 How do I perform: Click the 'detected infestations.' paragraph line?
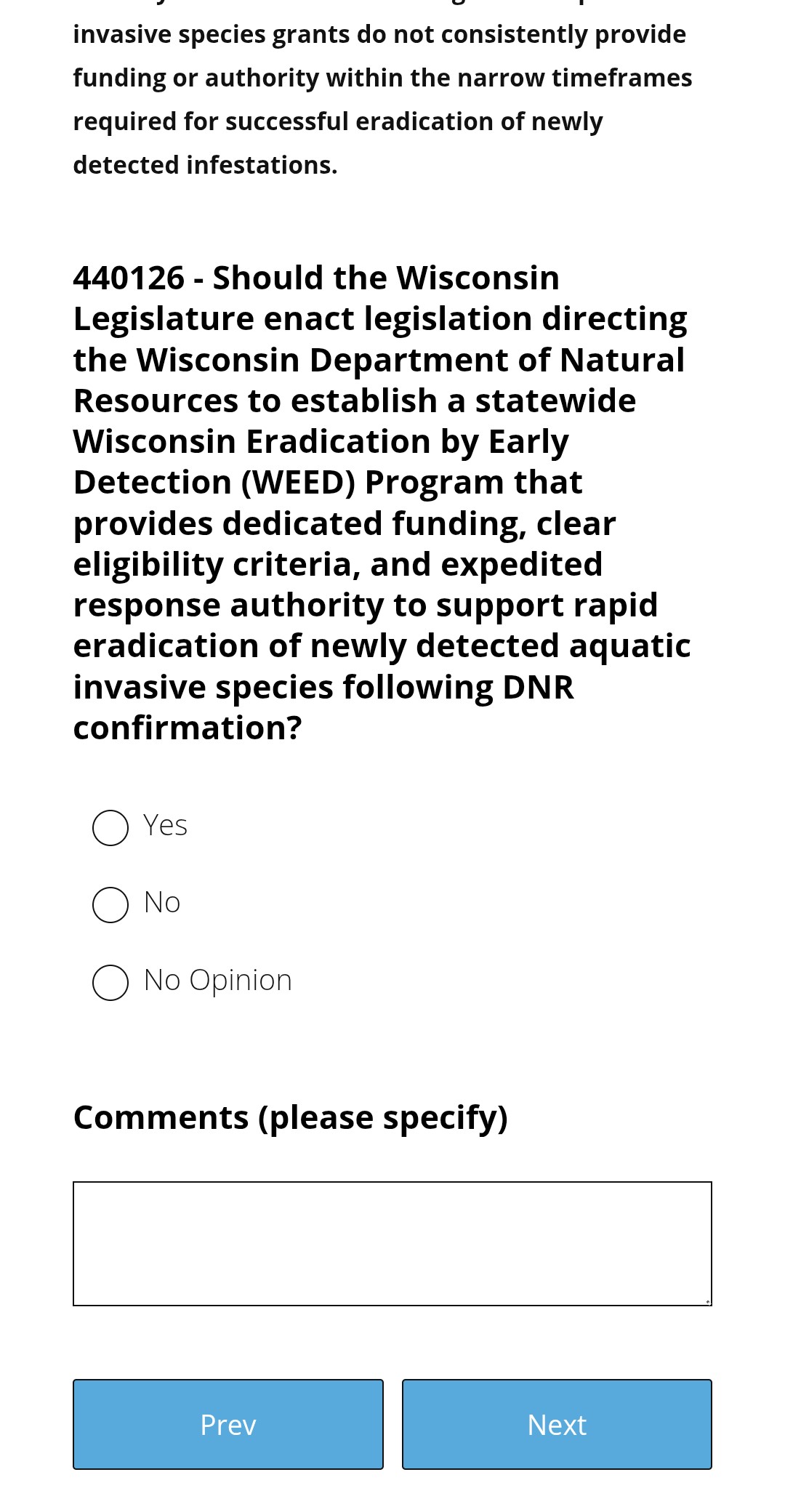206,165
